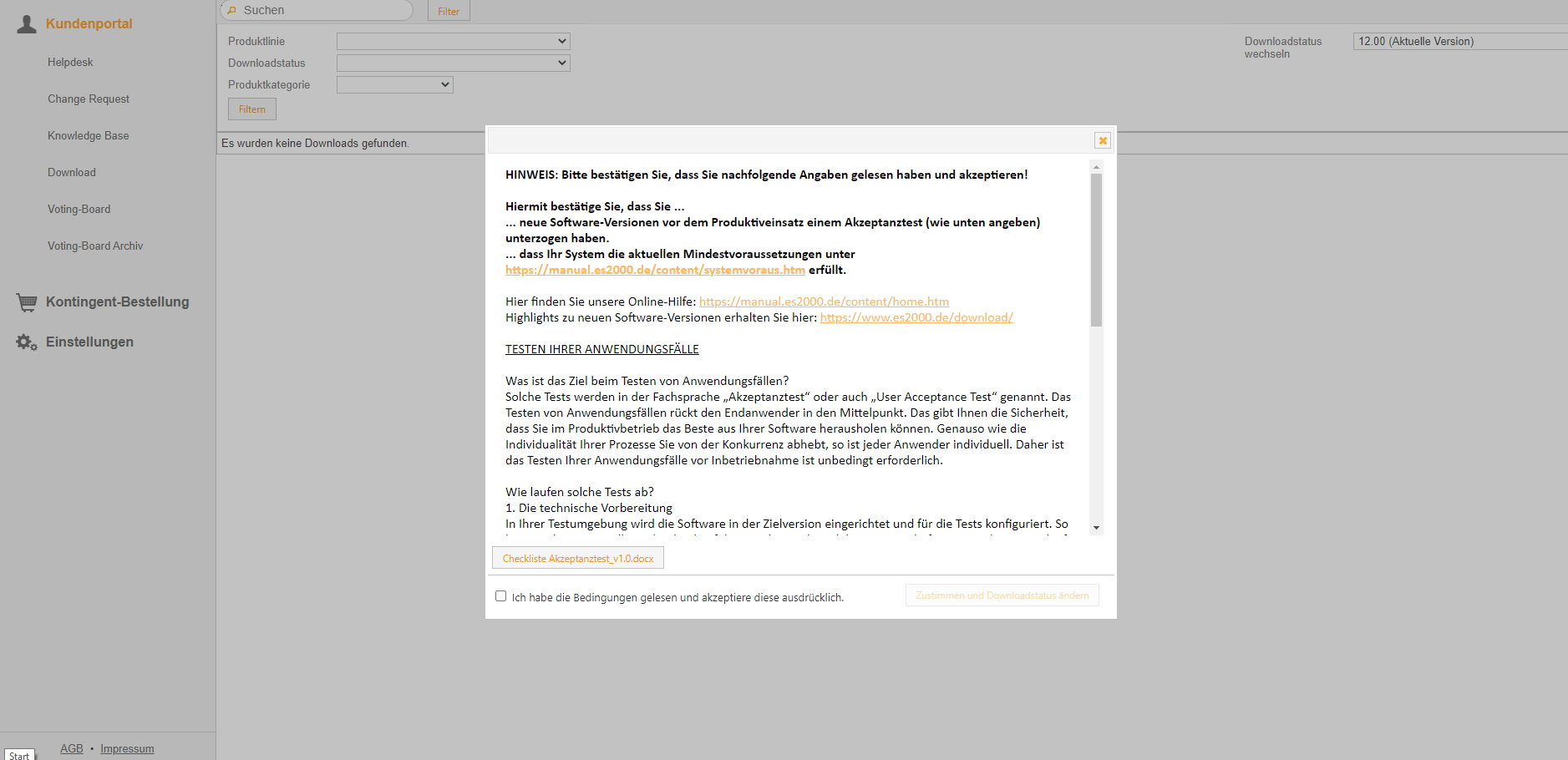Click the Start button at bottom left

19,755
